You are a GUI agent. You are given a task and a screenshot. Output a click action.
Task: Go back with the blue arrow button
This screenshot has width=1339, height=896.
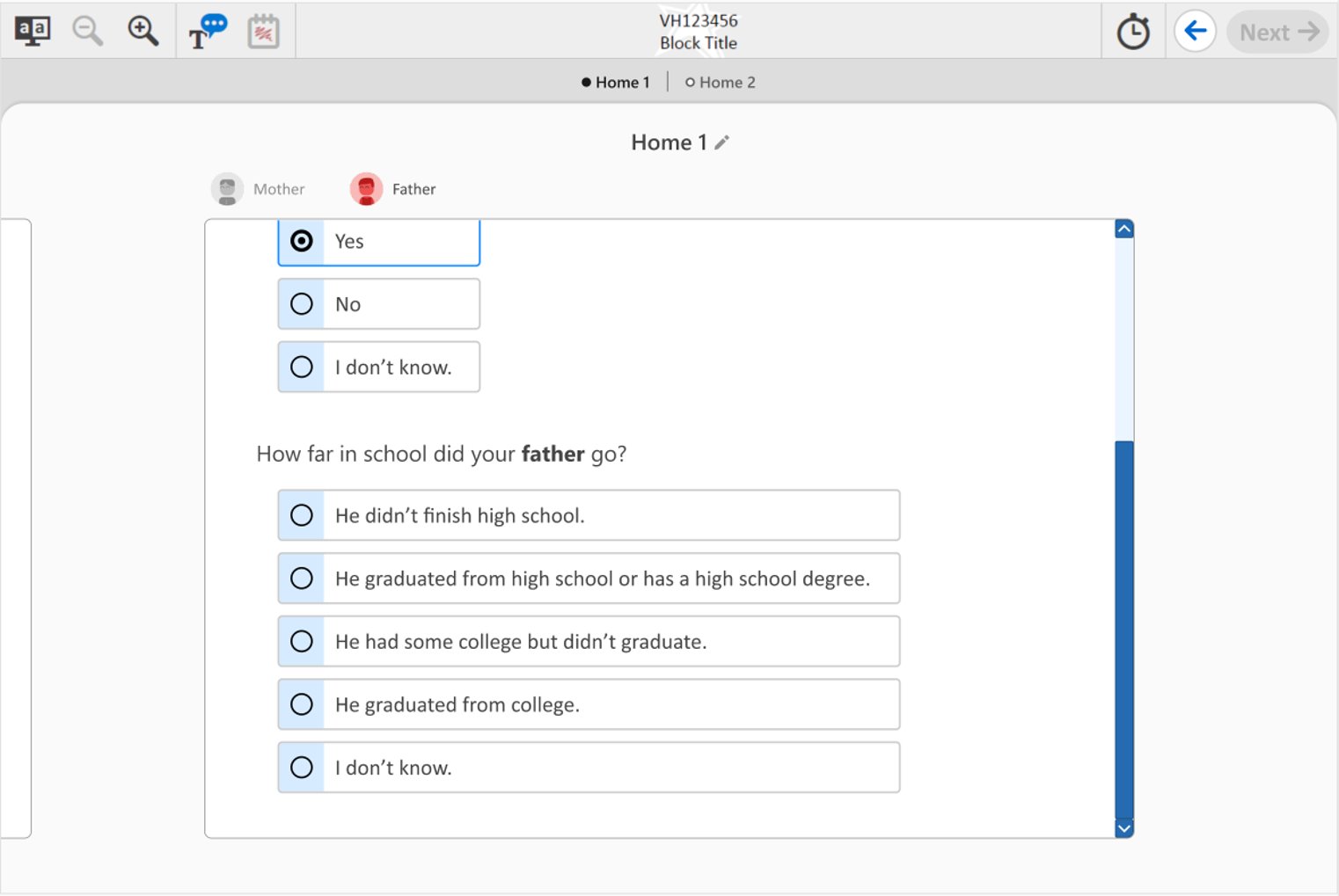click(x=1195, y=32)
